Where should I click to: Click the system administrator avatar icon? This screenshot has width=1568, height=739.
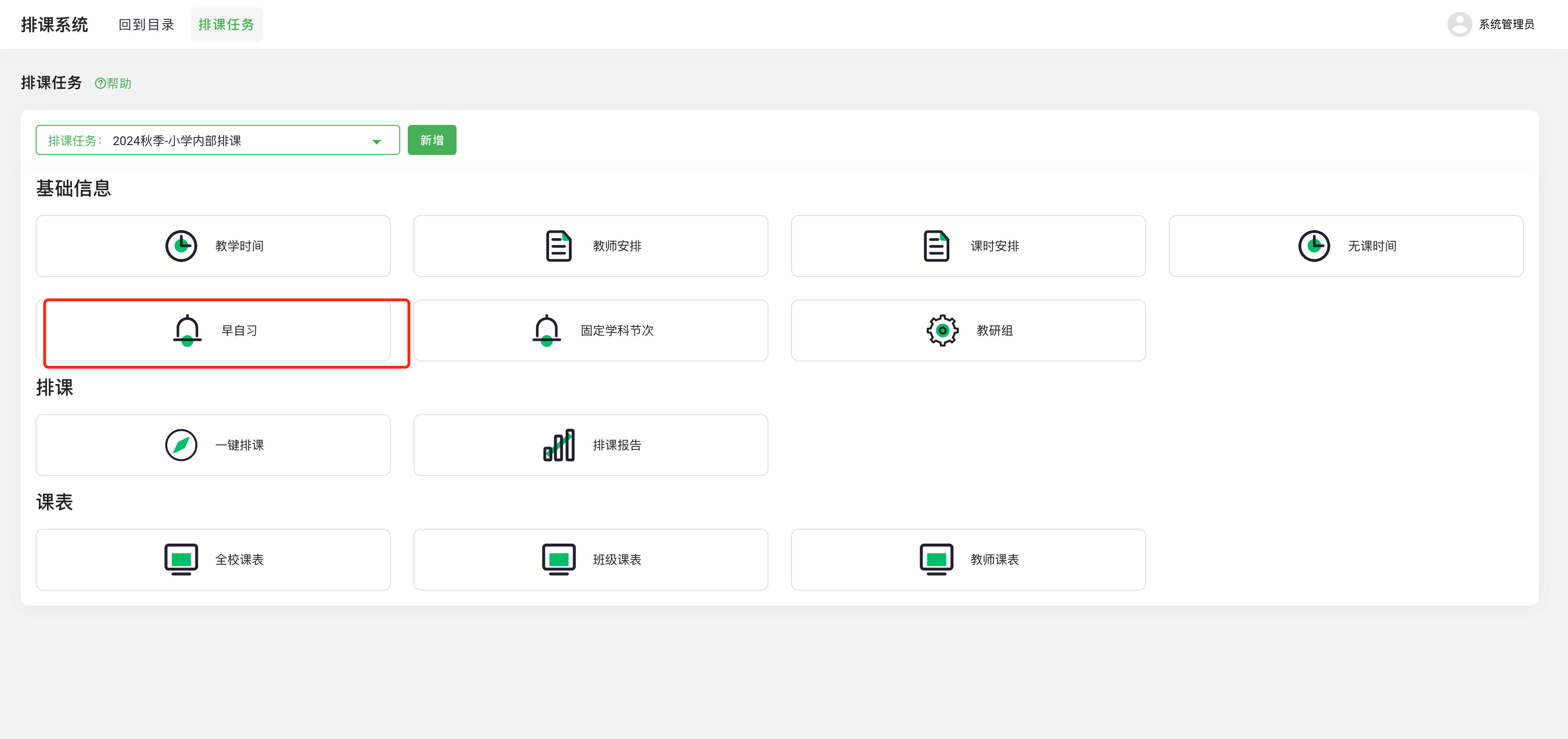(x=1459, y=24)
